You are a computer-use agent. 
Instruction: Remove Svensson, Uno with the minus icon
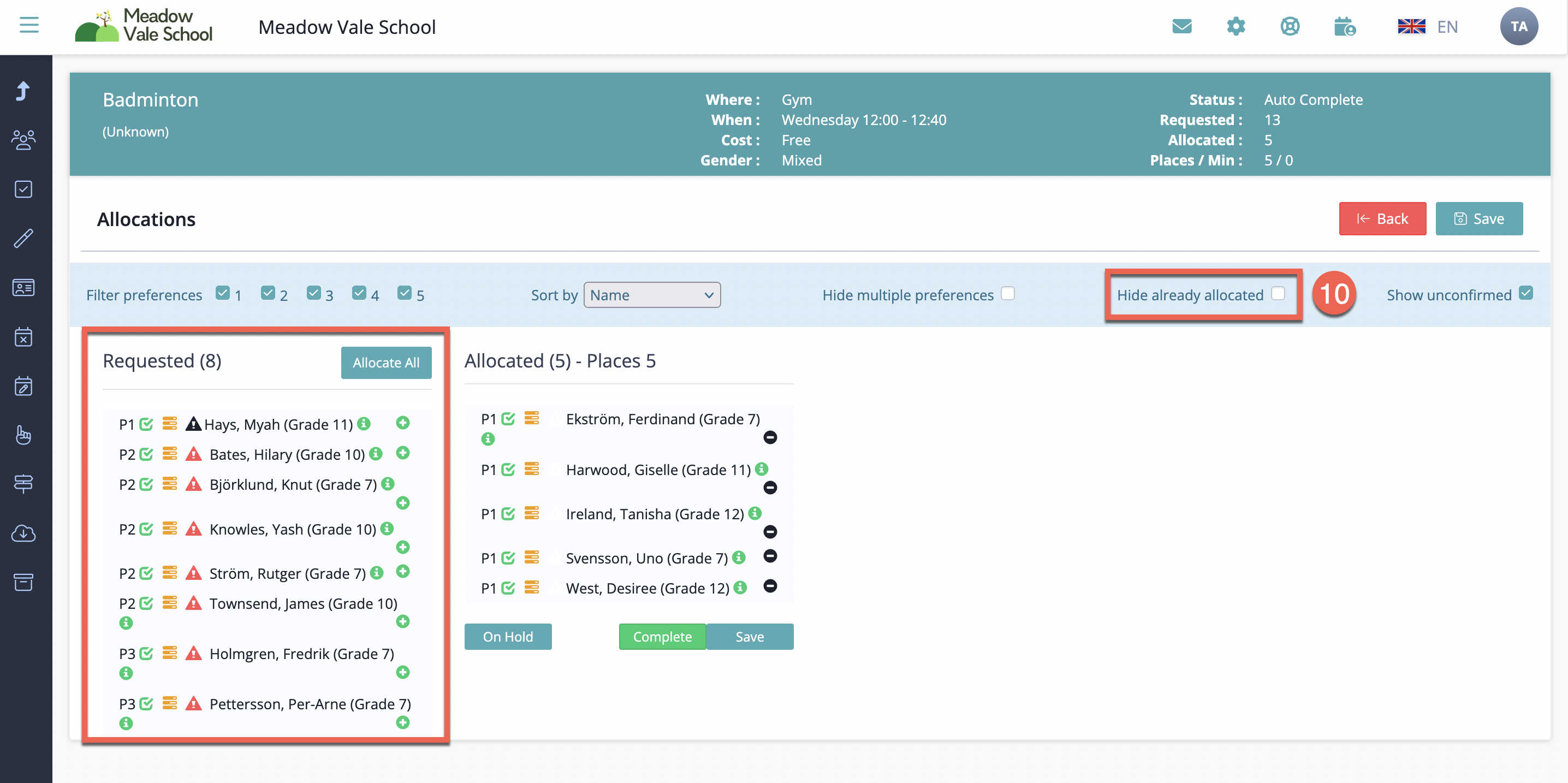770,556
